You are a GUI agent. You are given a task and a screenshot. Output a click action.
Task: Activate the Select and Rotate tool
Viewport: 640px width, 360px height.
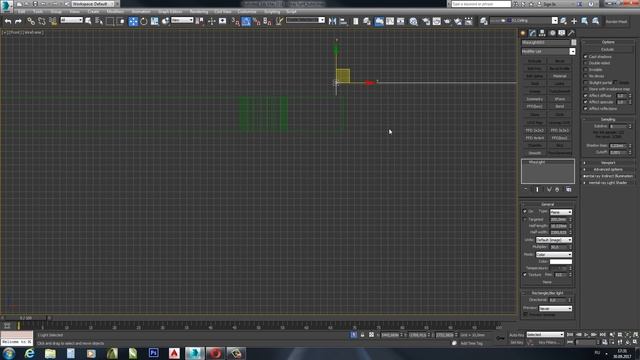tap(144, 21)
